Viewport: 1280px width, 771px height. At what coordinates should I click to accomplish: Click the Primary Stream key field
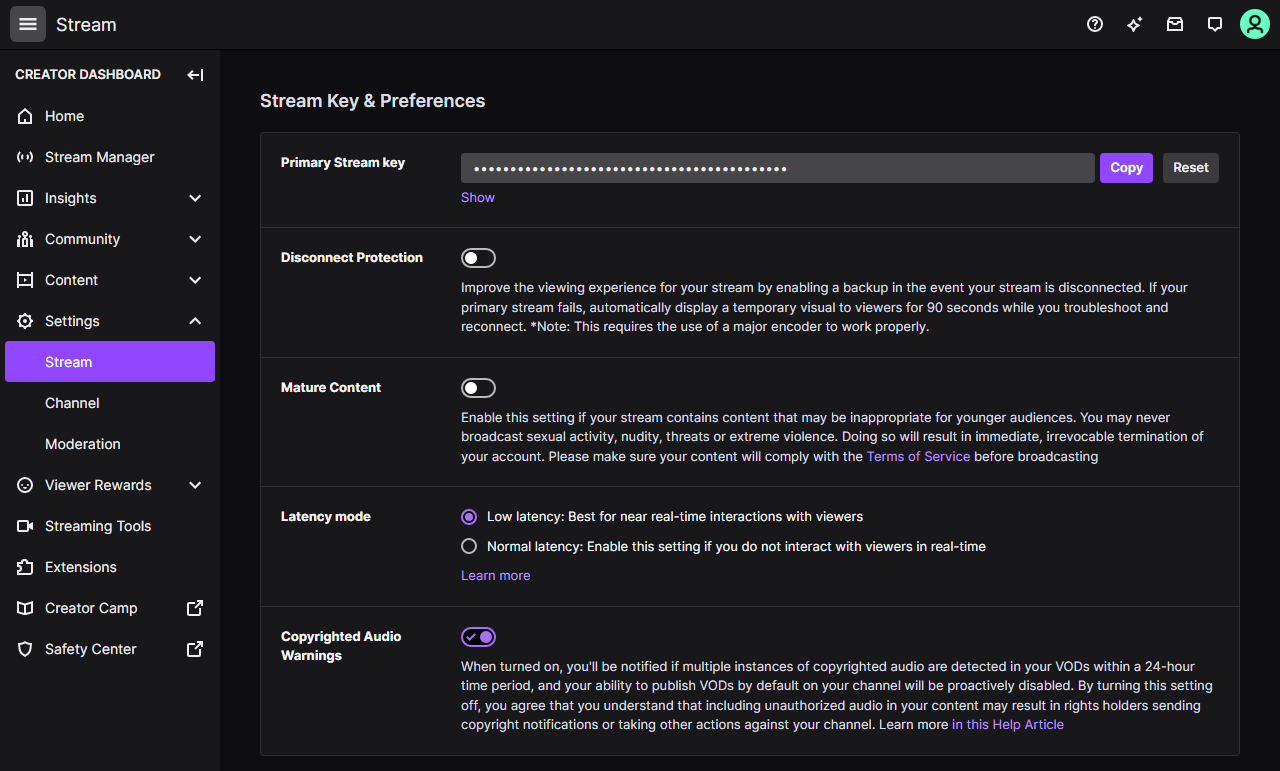777,168
